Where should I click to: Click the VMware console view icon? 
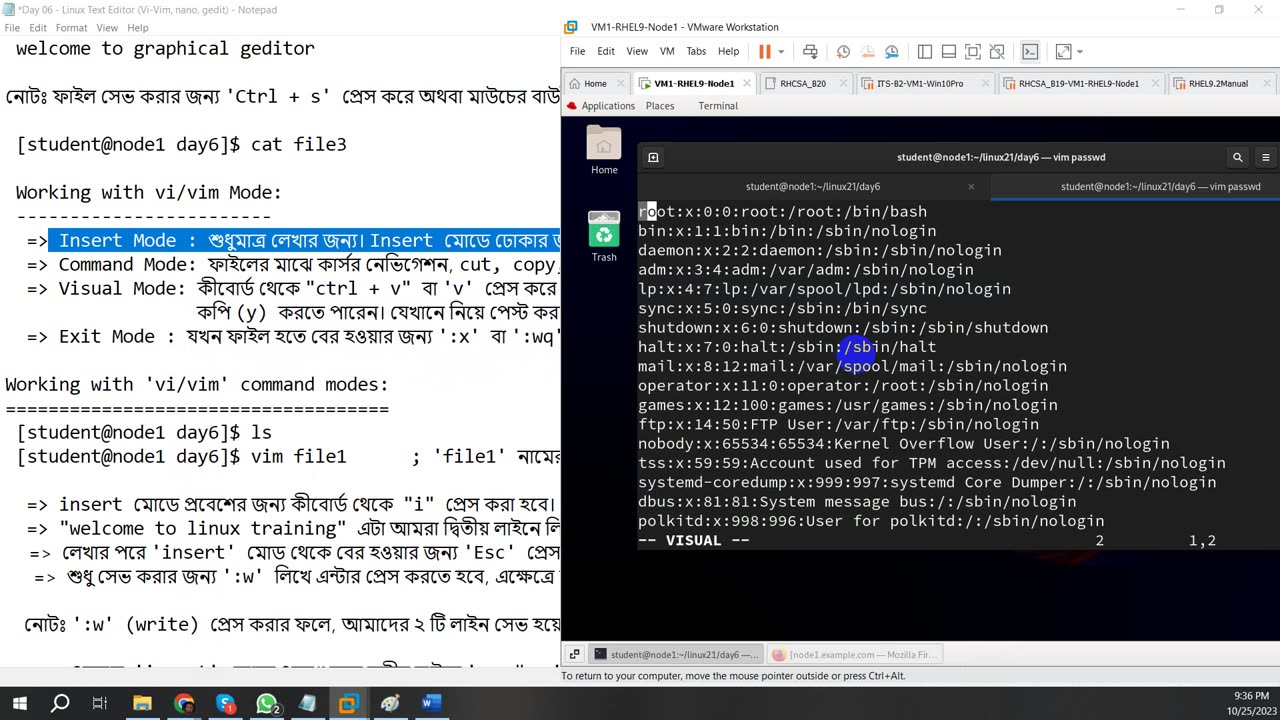1030,51
